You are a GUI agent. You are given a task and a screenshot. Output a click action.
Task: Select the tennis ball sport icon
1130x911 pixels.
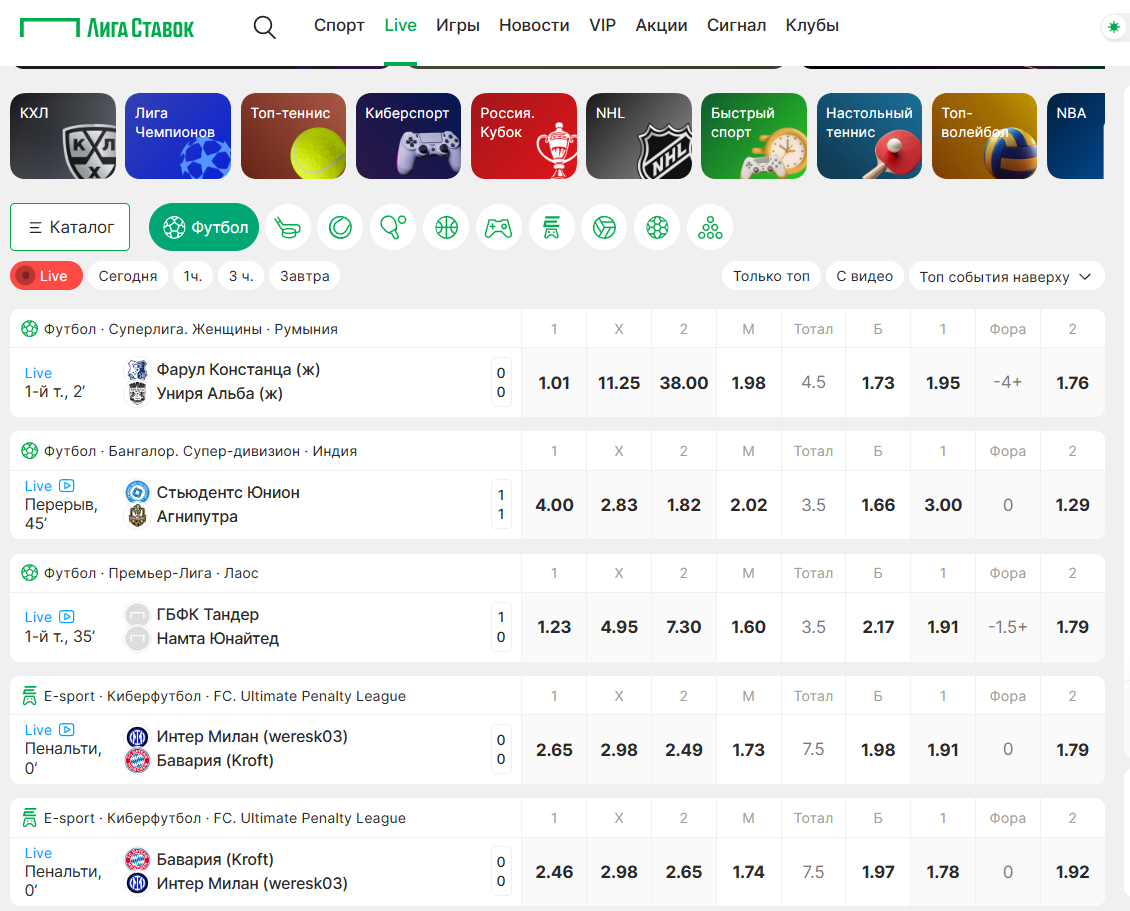click(340, 228)
